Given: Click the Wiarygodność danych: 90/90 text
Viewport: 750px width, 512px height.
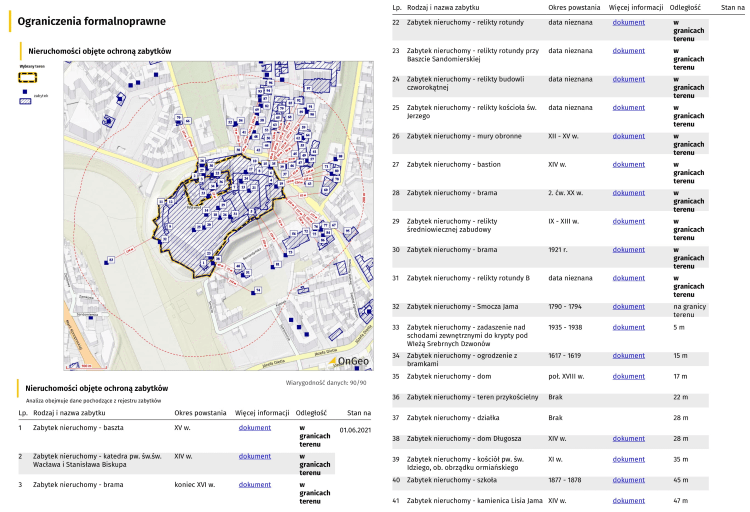Looking at the screenshot, I should pyautogui.click(x=326, y=383).
